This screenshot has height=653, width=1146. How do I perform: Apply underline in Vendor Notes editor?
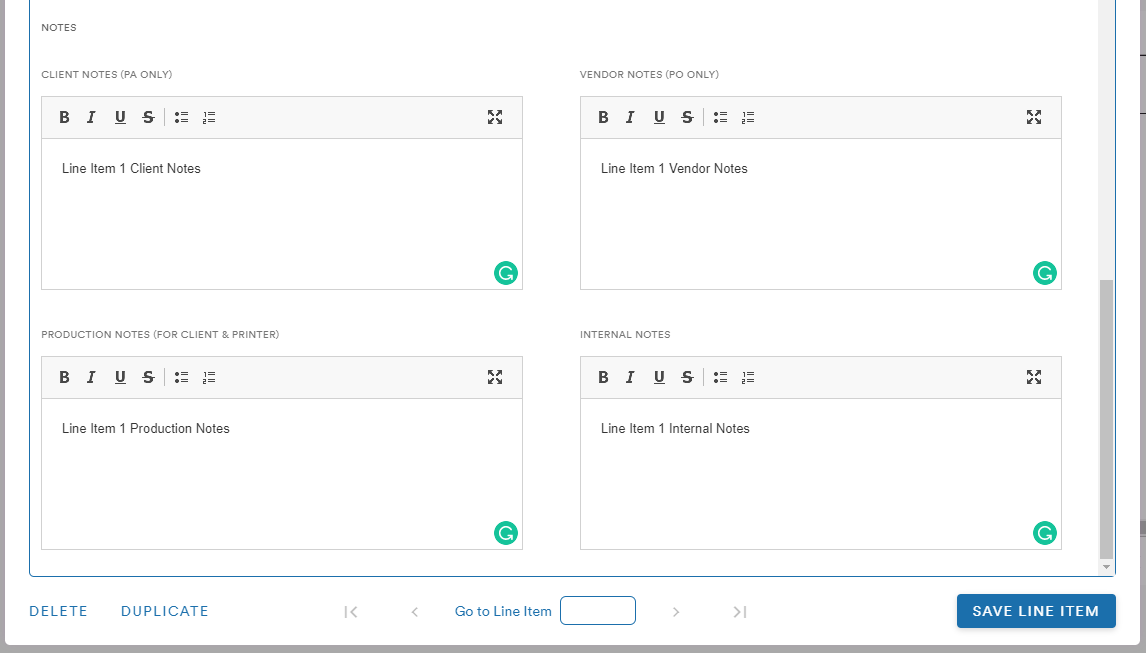coord(659,117)
